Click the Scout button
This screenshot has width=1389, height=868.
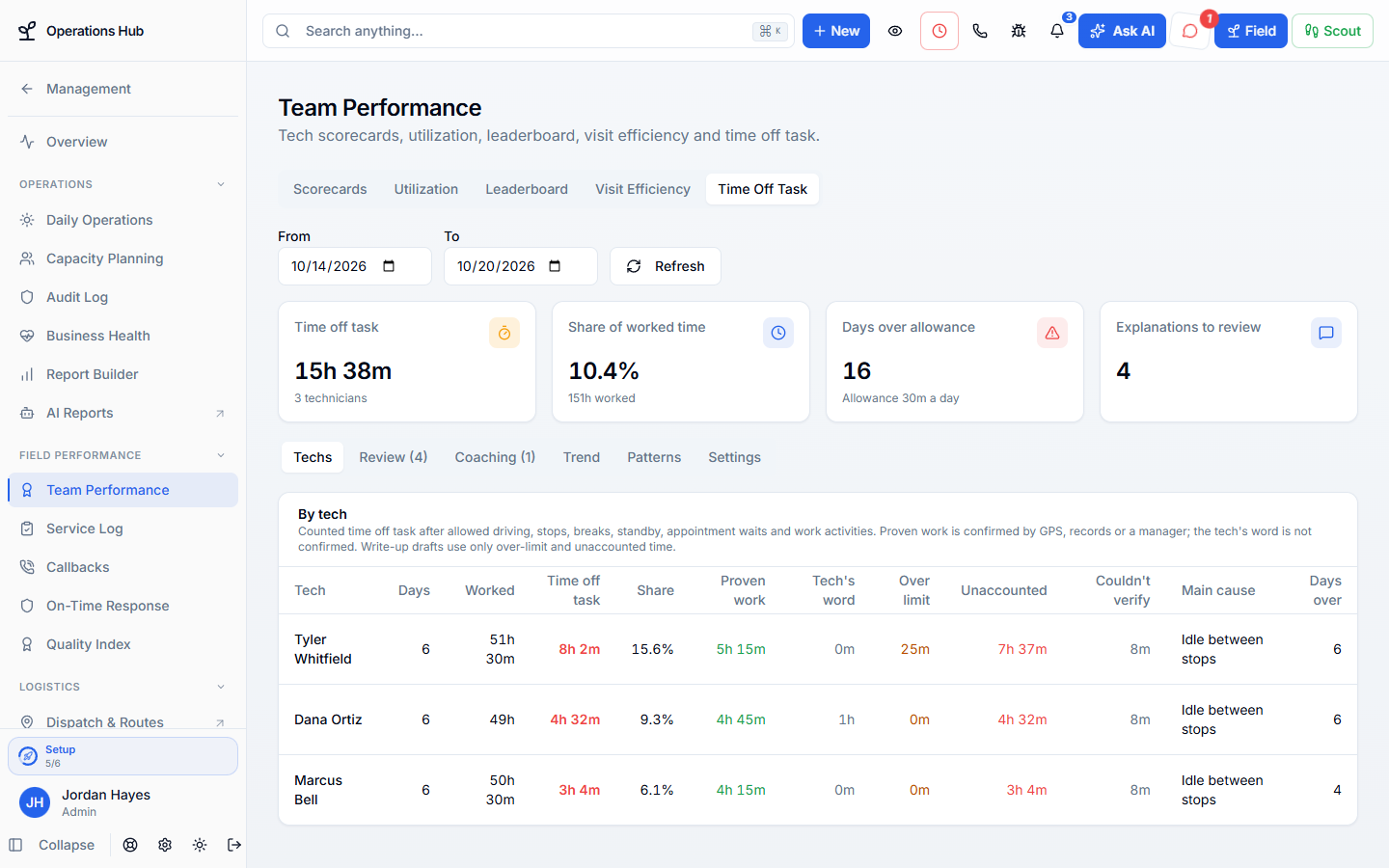(x=1332, y=31)
